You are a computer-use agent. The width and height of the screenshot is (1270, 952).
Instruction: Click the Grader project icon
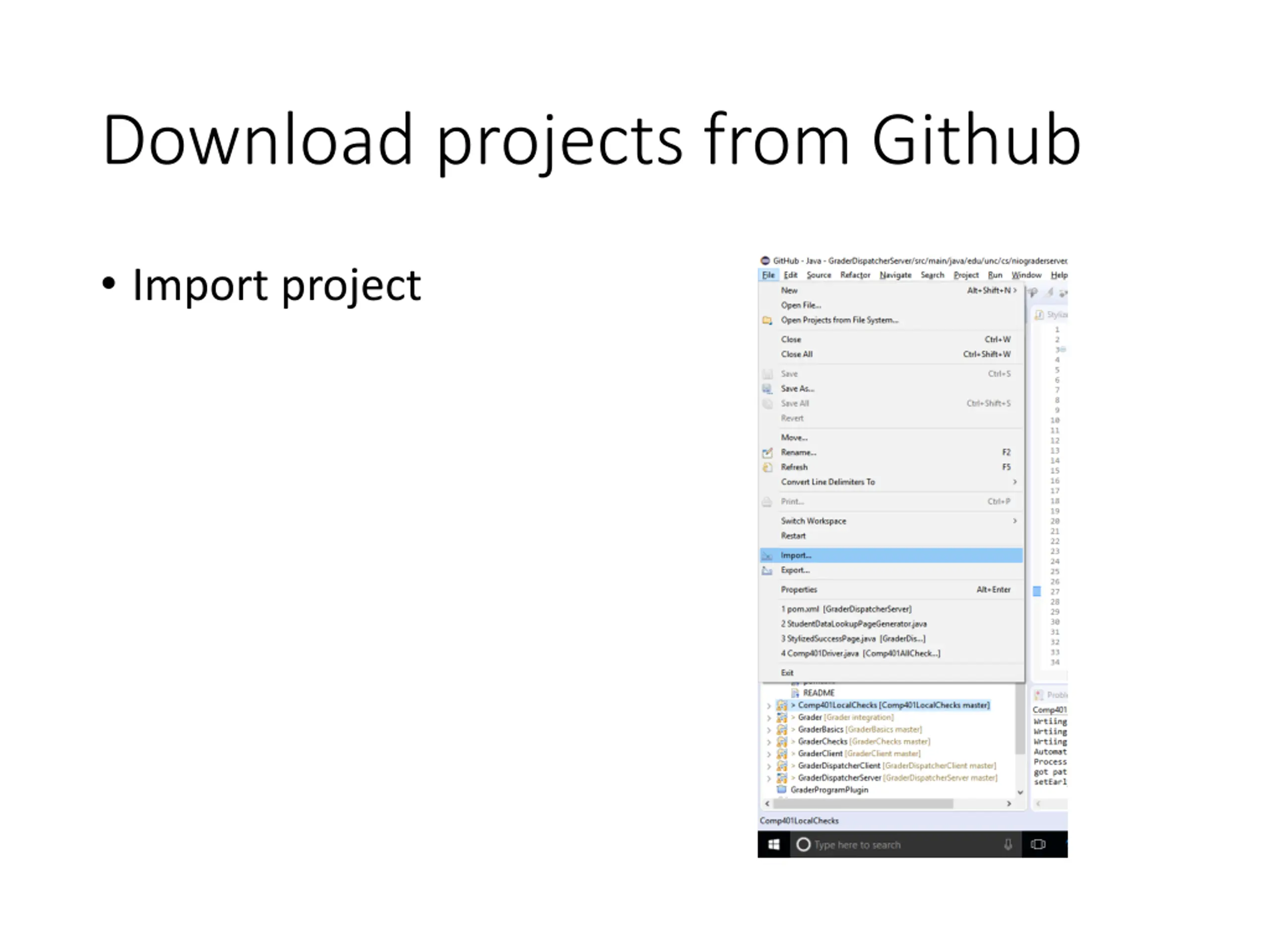(x=781, y=717)
